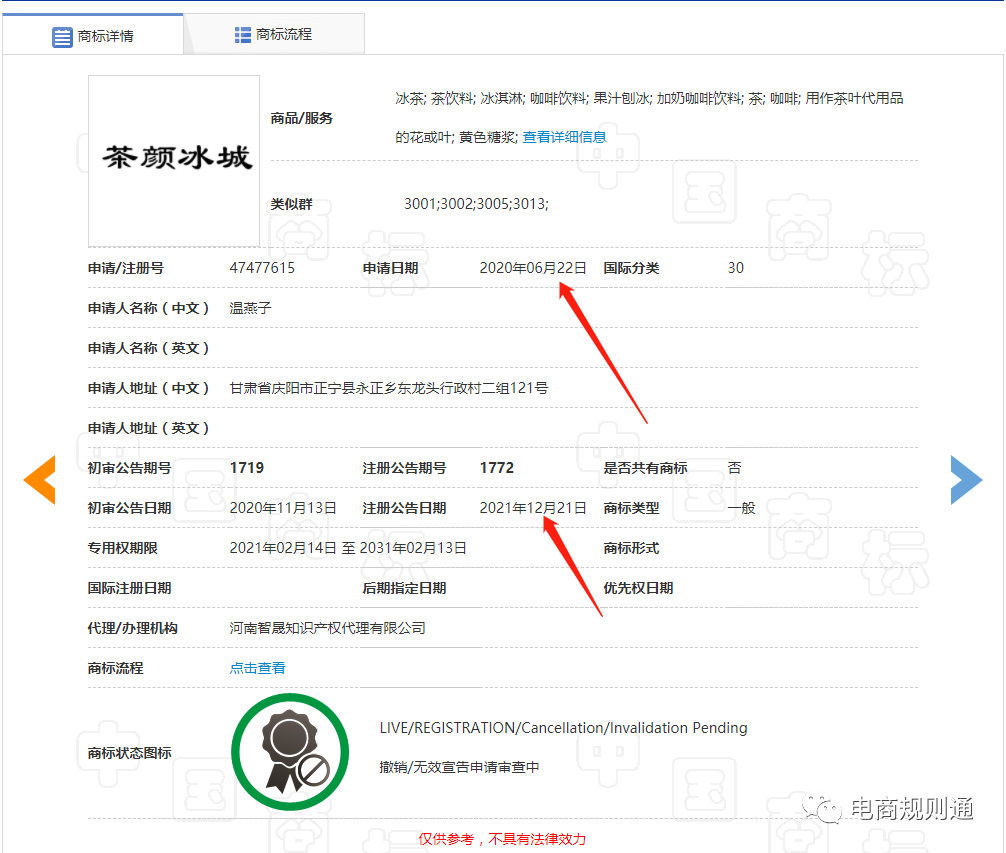Viewport: 1006px width, 853px height.
Task: Click the blue list icon beside 商标详情
Action: click(x=62, y=37)
